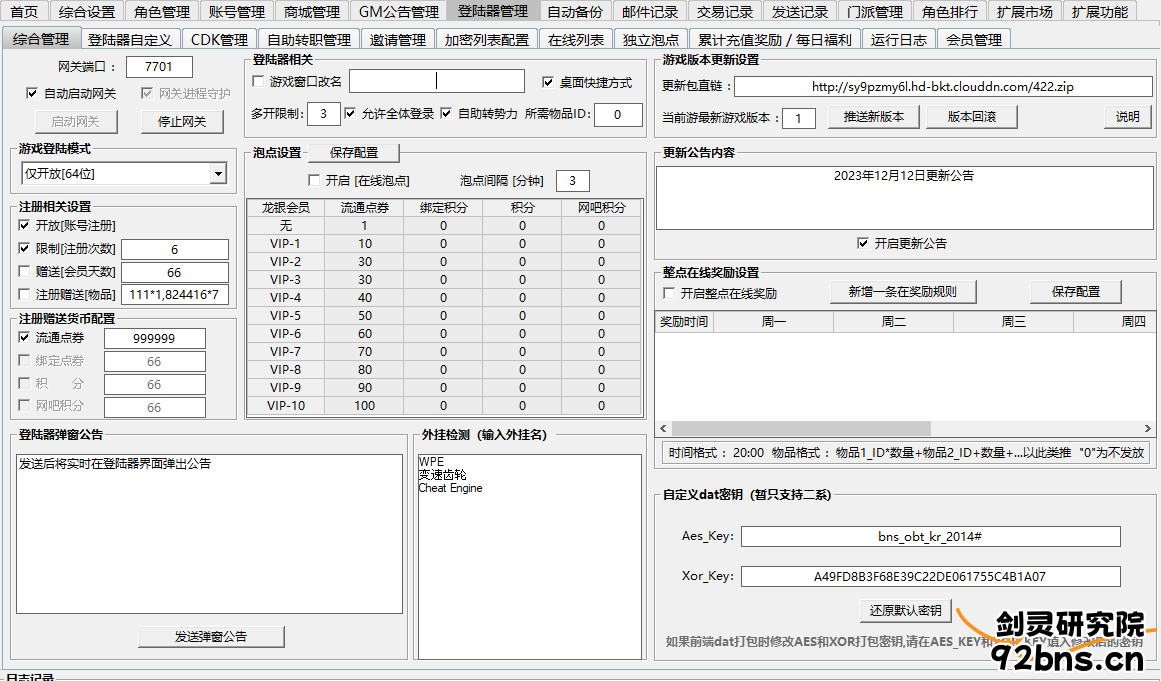This screenshot has width=1161, height=681.
Task: Select the 登陆器自定义 sub-tab
Action: coord(130,39)
